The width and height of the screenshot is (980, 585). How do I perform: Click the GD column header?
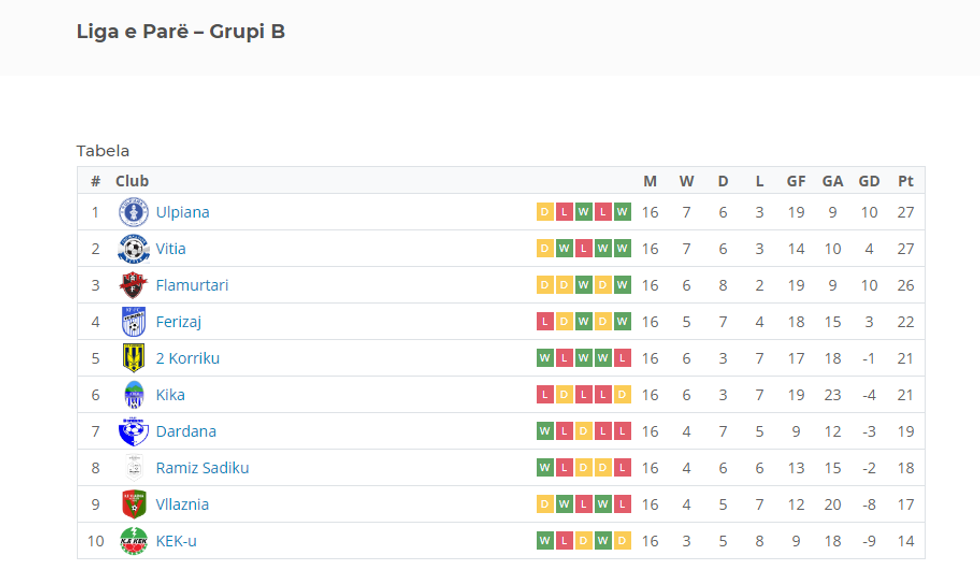click(x=869, y=181)
